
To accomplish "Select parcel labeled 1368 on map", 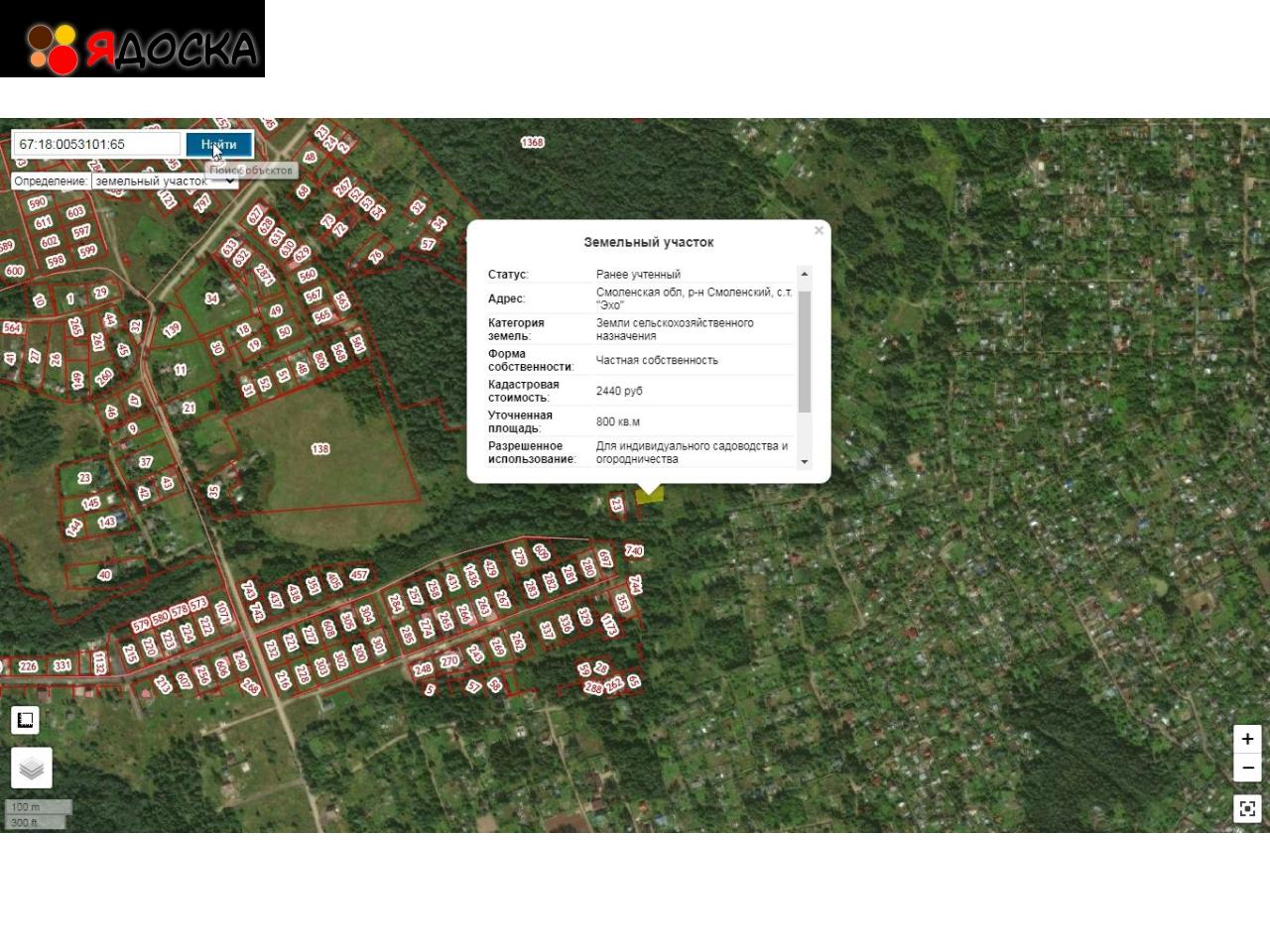I will point(532,143).
